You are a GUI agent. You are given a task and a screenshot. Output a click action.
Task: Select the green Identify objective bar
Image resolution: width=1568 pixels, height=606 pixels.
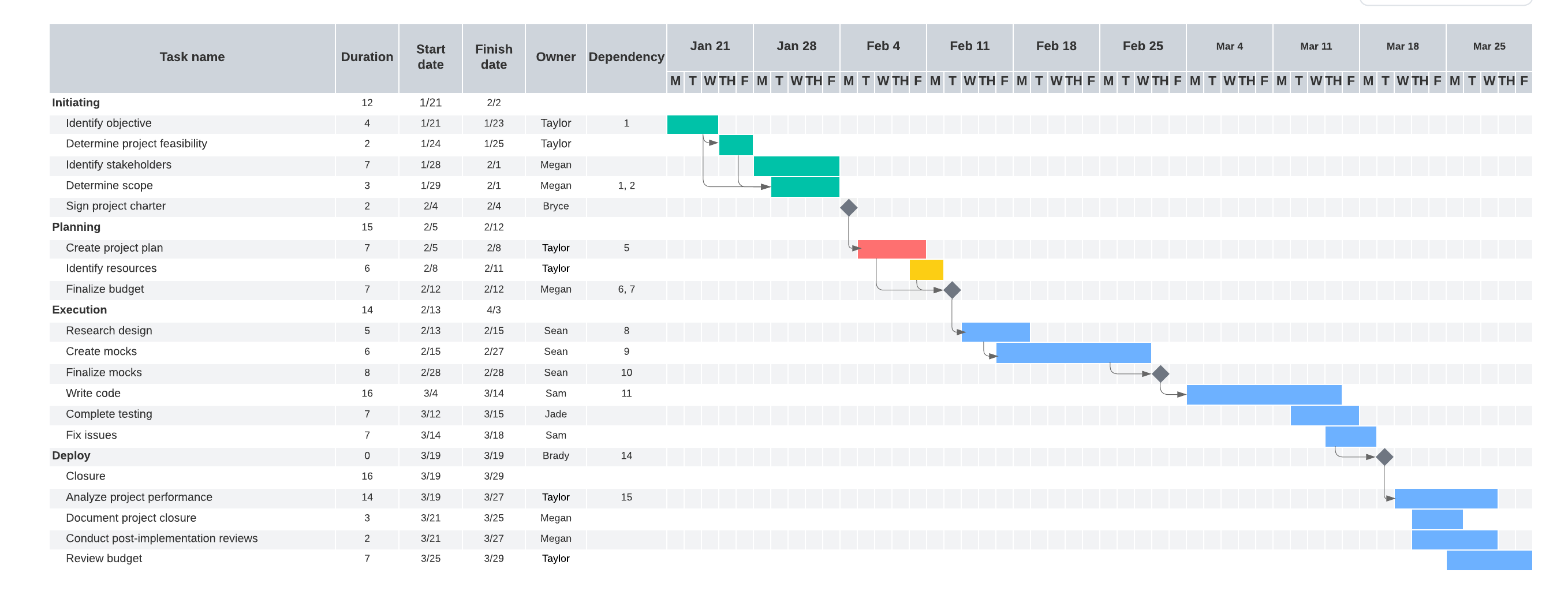692,124
